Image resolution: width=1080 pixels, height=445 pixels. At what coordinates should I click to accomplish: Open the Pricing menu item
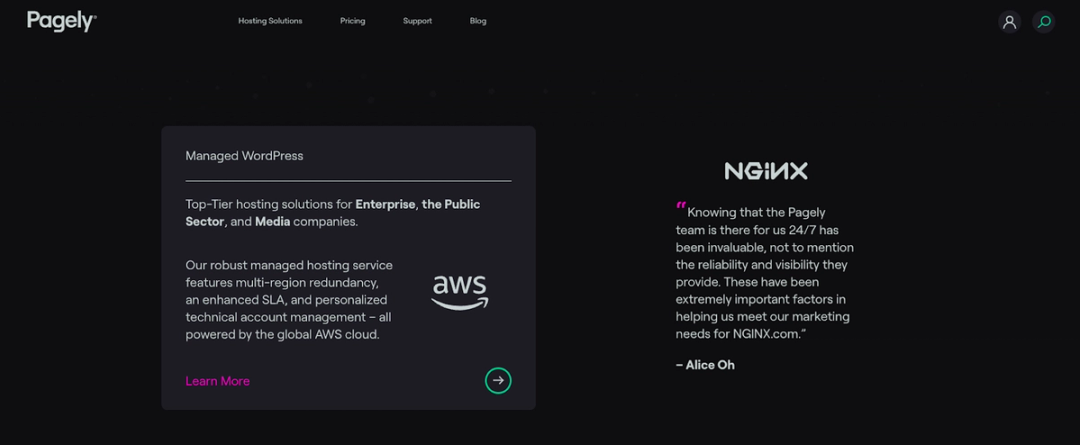(353, 21)
